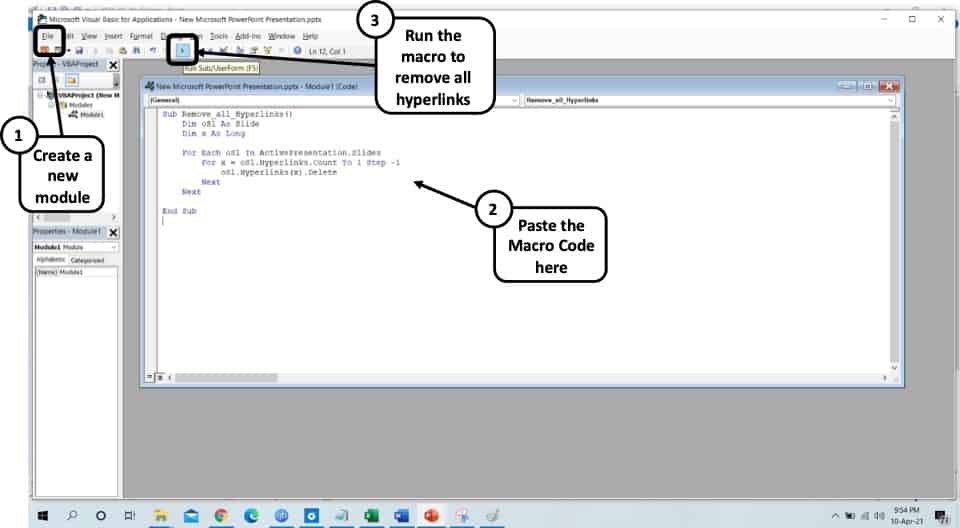Image resolution: width=960 pixels, height=528 pixels.
Task: Click the (Name) Module1 property field
Action: [x=76, y=272]
